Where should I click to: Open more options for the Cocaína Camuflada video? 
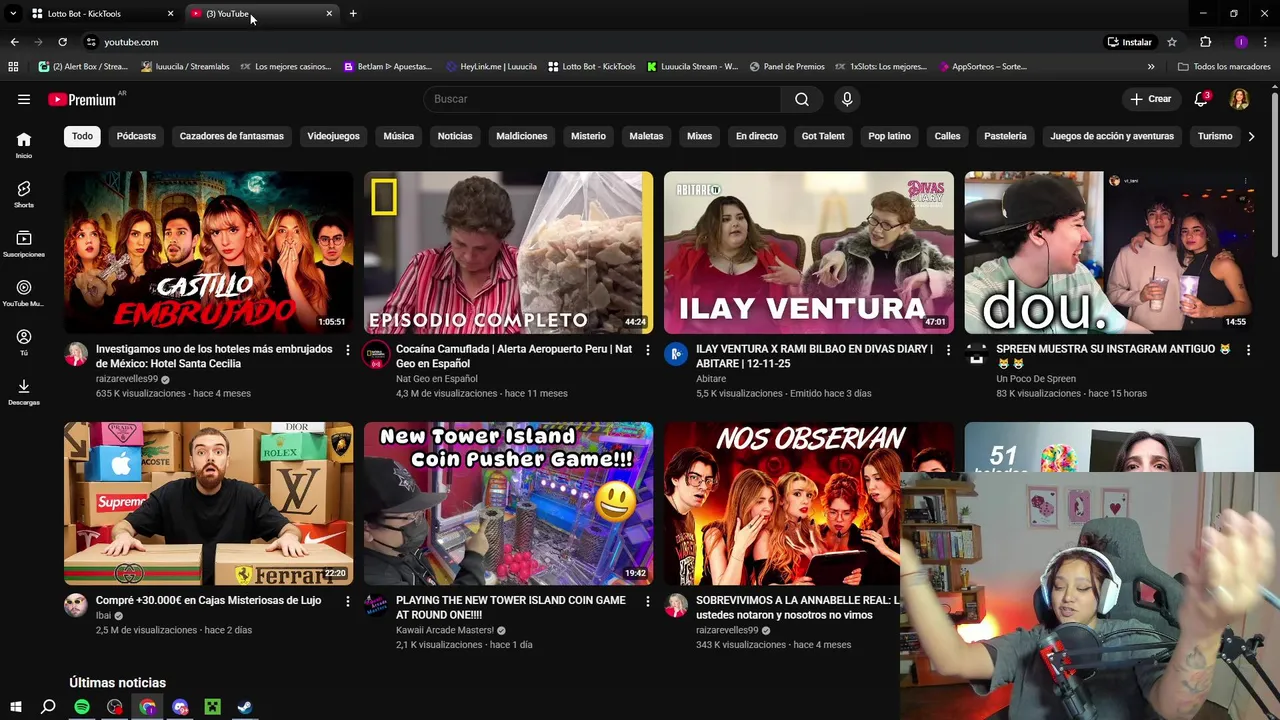click(648, 350)
